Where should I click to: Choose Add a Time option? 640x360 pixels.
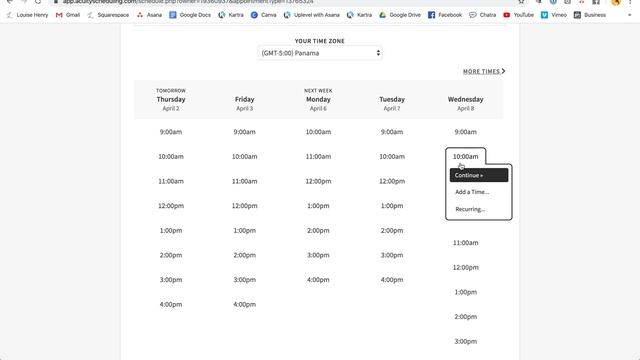(x=472, y=192)
